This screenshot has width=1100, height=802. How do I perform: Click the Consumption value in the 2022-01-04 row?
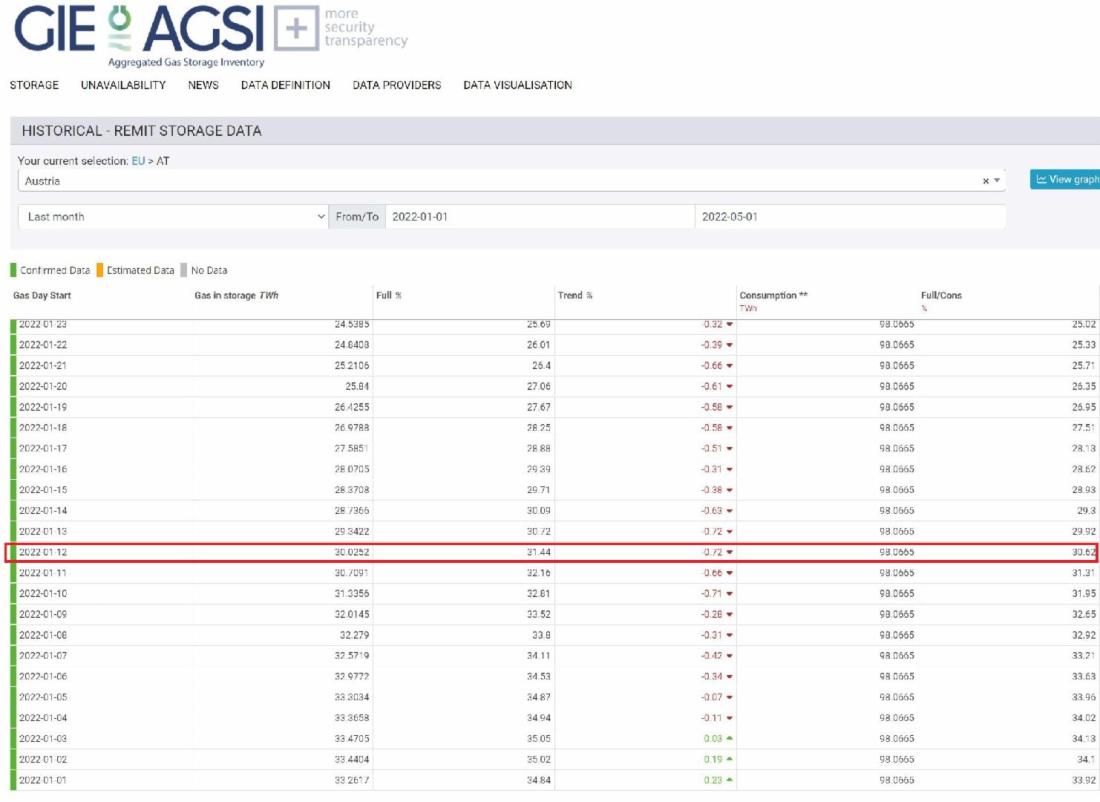click(897, 718)
